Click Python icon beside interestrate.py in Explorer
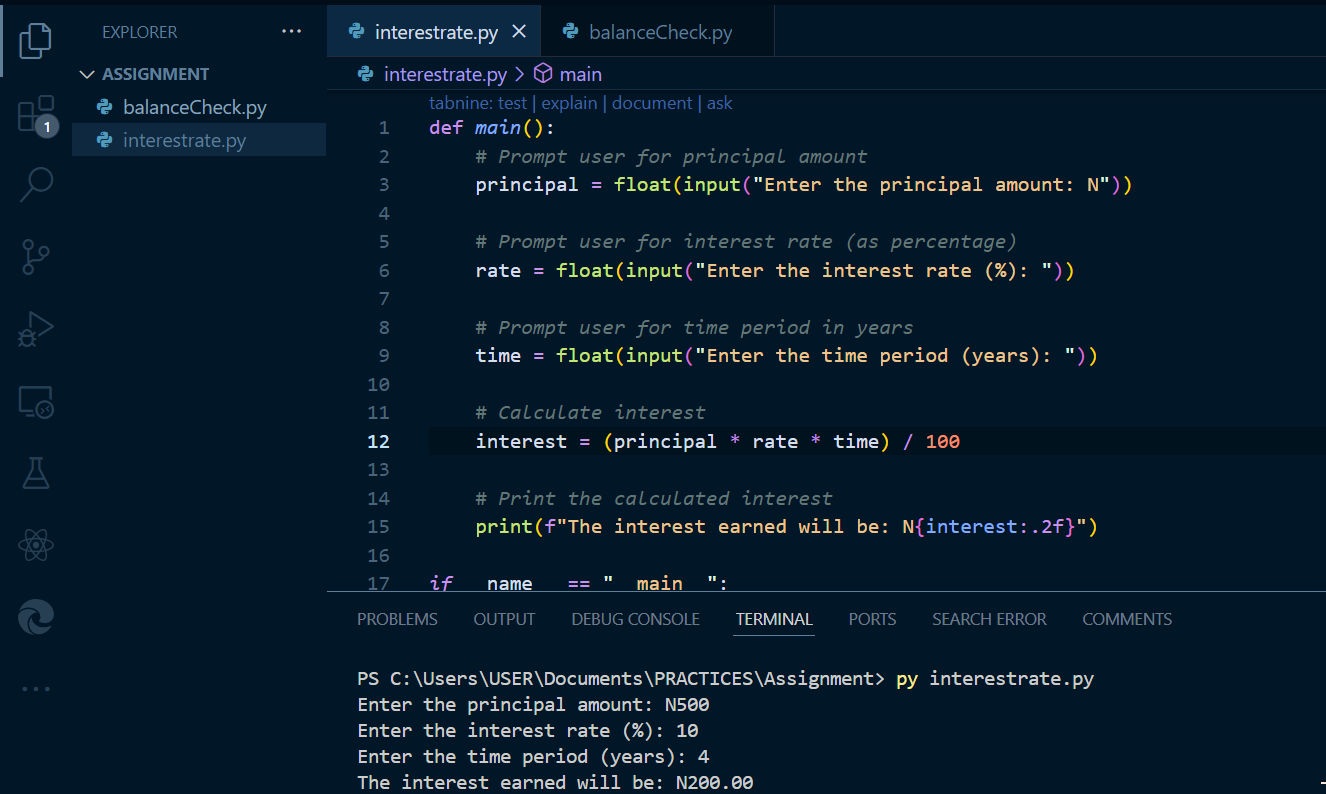Viewport: 1326px width, 794px height. click(104, 140)
